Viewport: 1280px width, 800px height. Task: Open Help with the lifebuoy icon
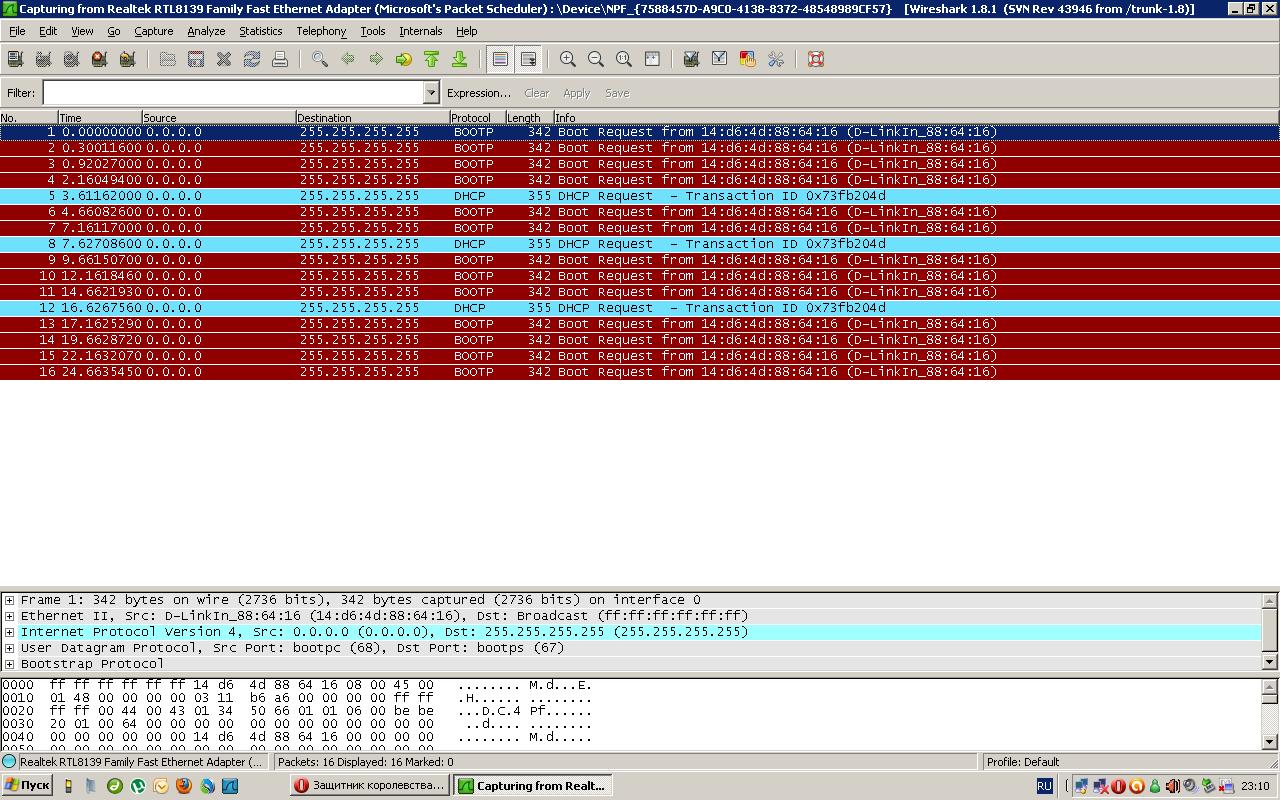coord(816,59)
